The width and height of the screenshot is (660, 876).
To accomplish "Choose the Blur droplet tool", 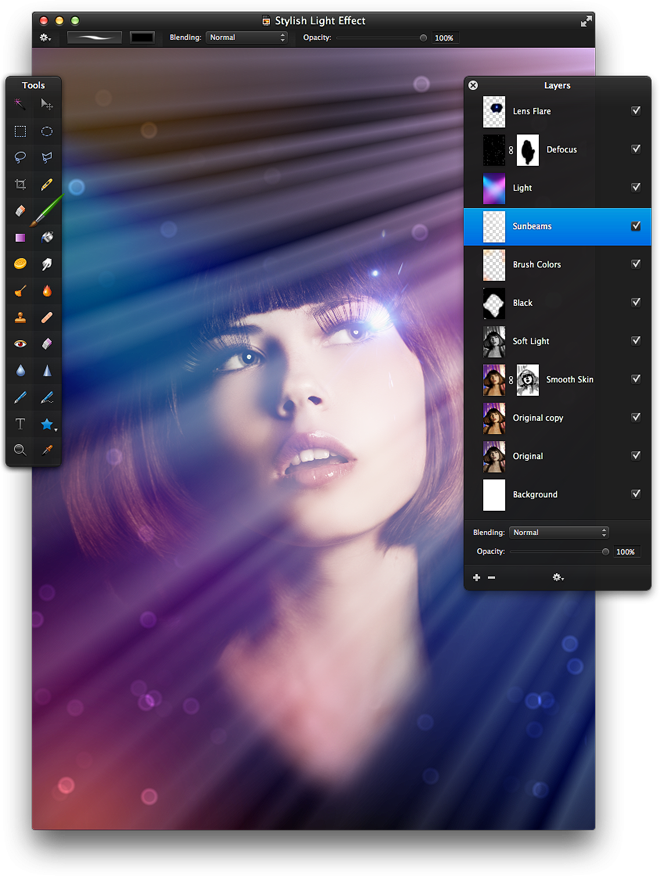I will pos(20,370).
